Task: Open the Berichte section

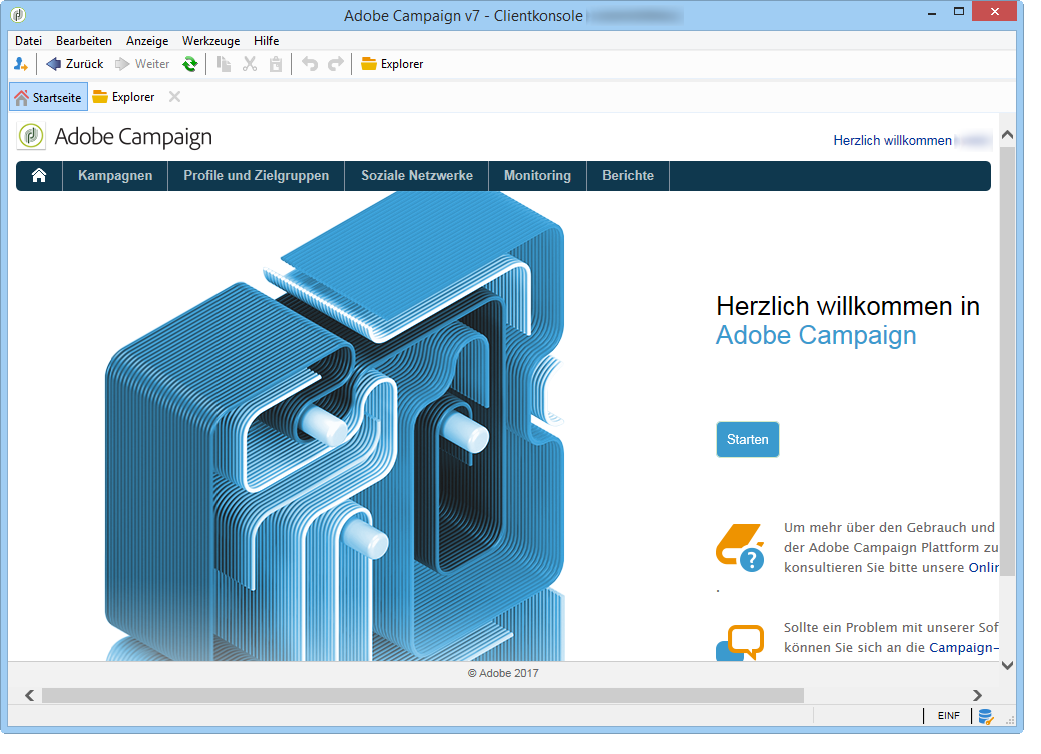Action: tap(628, 176)
